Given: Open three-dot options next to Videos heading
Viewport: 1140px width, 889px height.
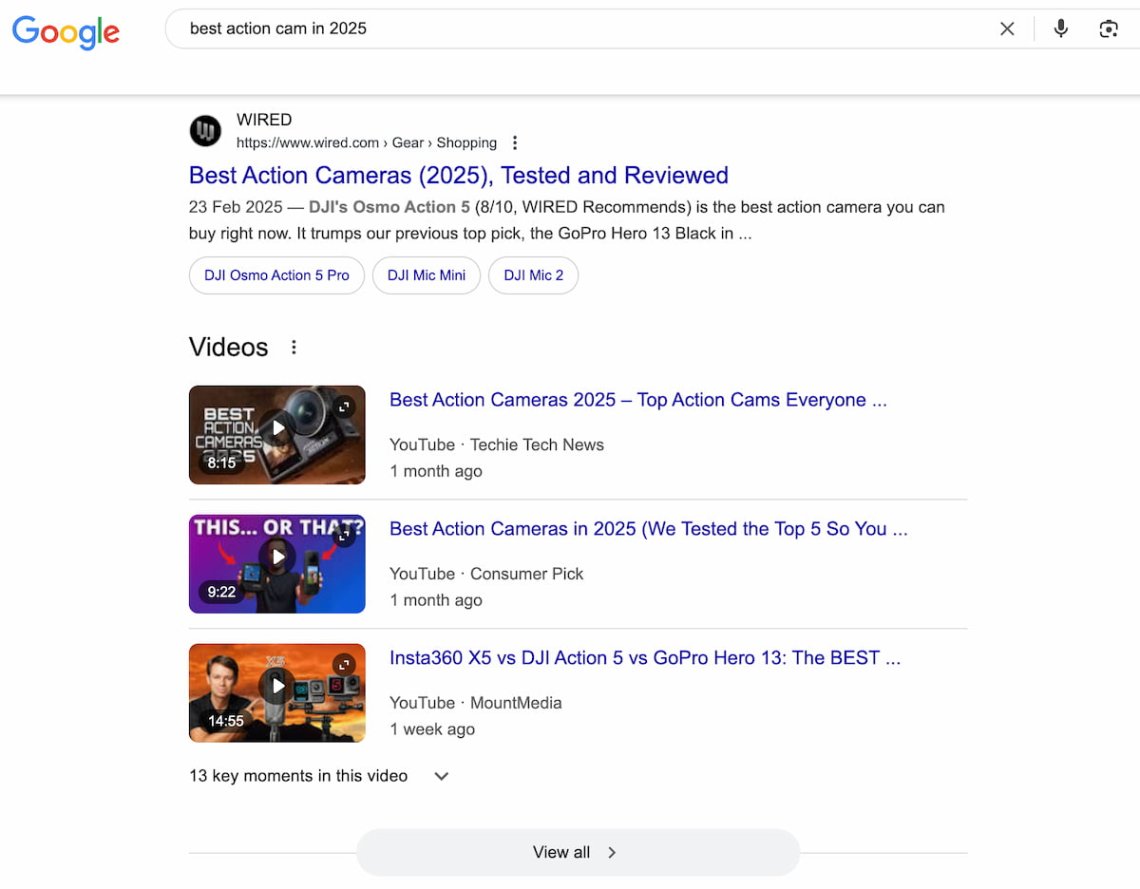Looking at the screenshot, I should click(294, 347).
